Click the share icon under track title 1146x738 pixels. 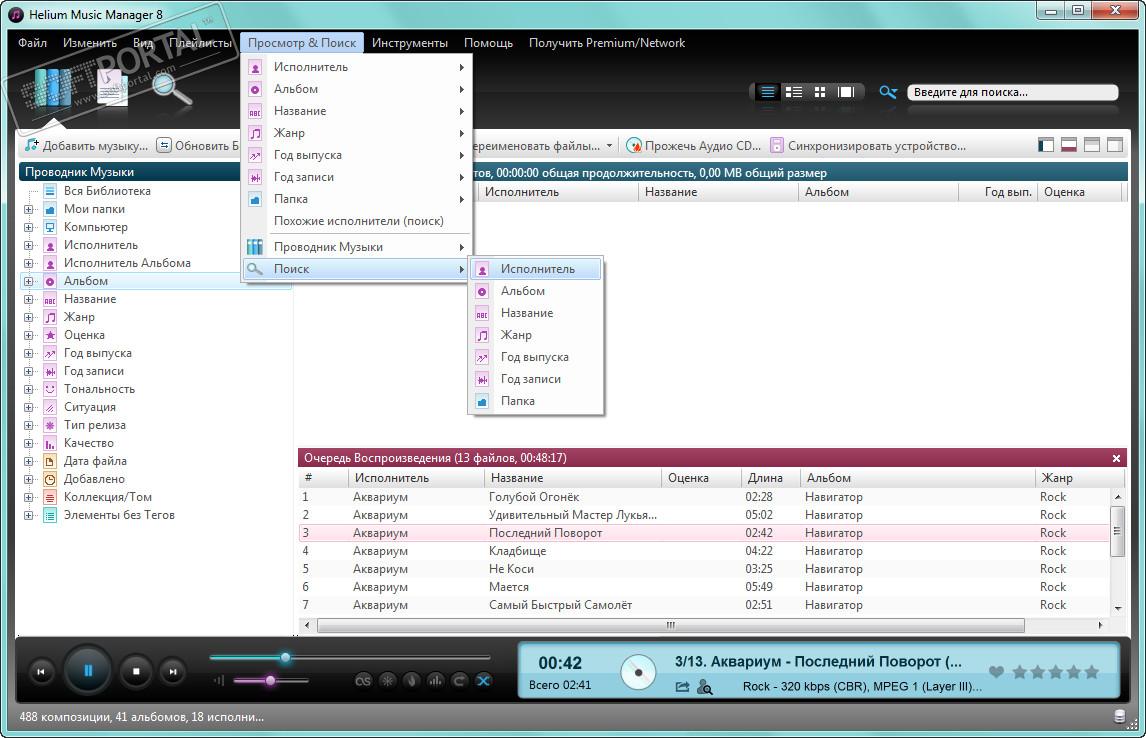(x=682, y=687)
